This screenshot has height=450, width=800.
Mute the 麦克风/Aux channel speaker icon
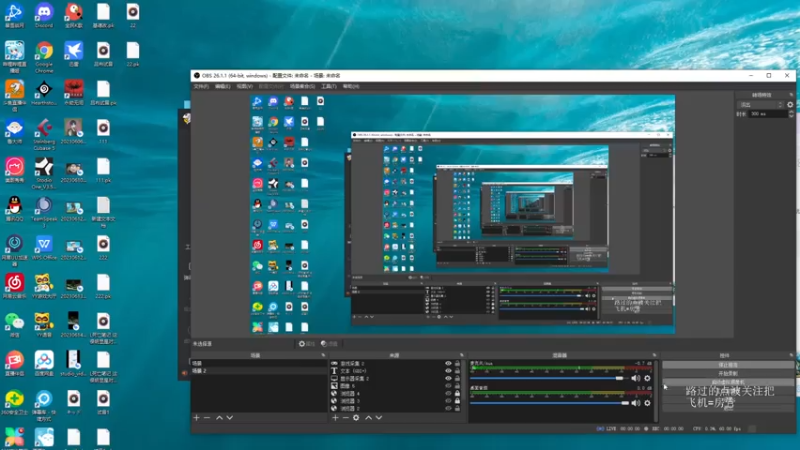pyautogui.click(x=635, y=378)
